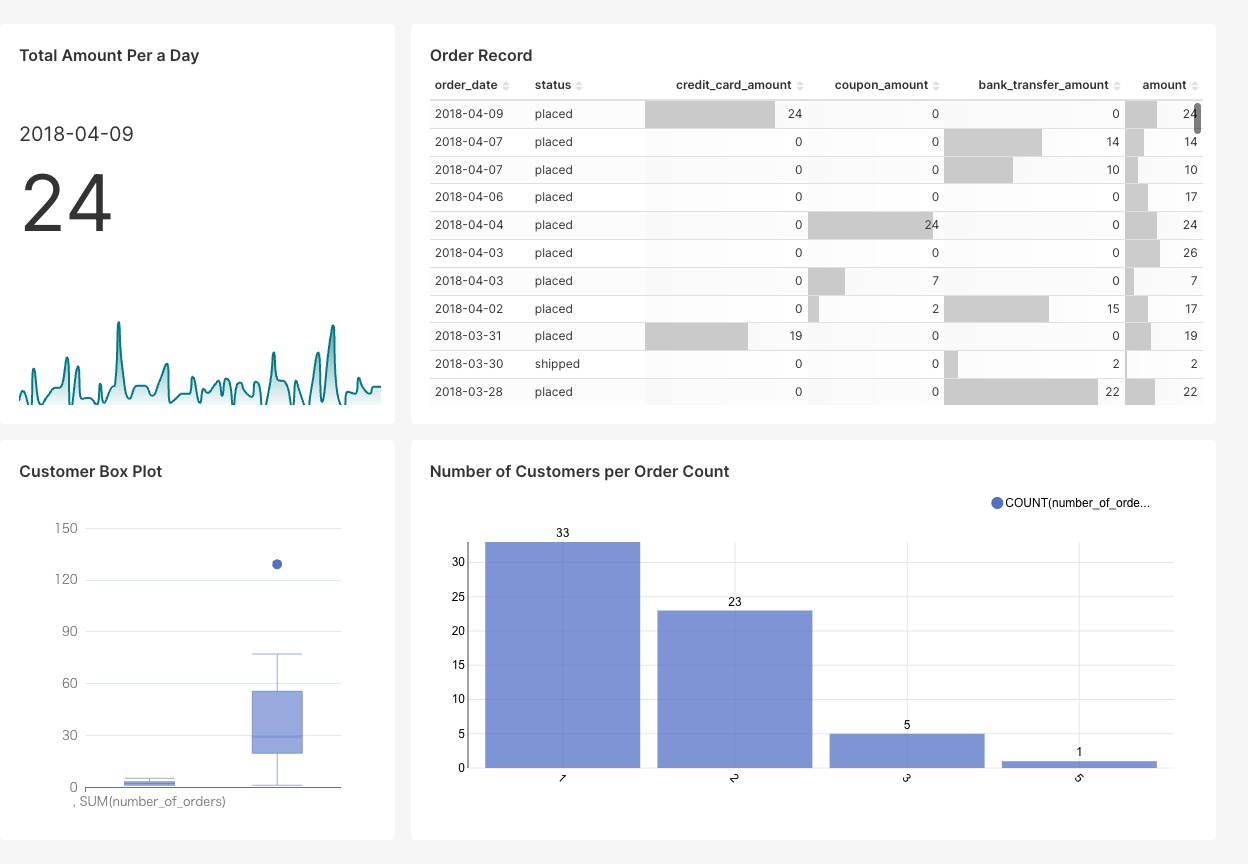The width and height of the screenshot is (1248, 864).
Task: Click coupon amount 2 in 2018-04-02 row
Action: (876, 309)
